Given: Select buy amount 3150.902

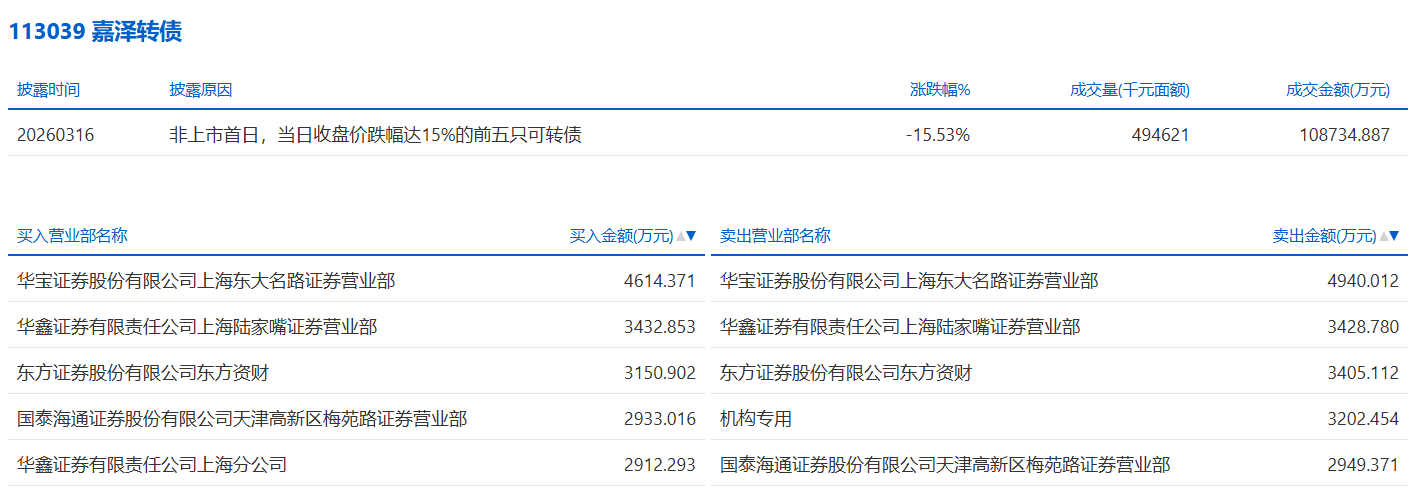Looking at the screenshot, I should (659, 373).
